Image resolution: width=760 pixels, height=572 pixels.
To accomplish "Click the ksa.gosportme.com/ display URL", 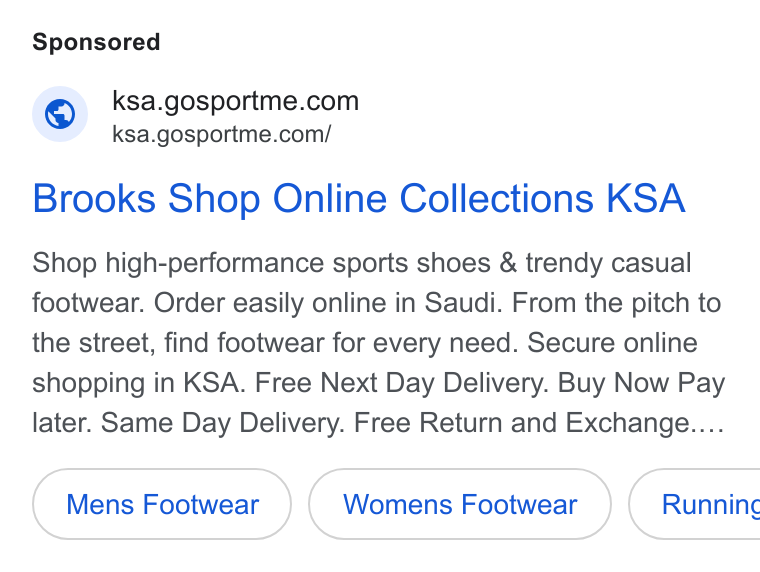I will pyautogui.click(x=222, y=134).
